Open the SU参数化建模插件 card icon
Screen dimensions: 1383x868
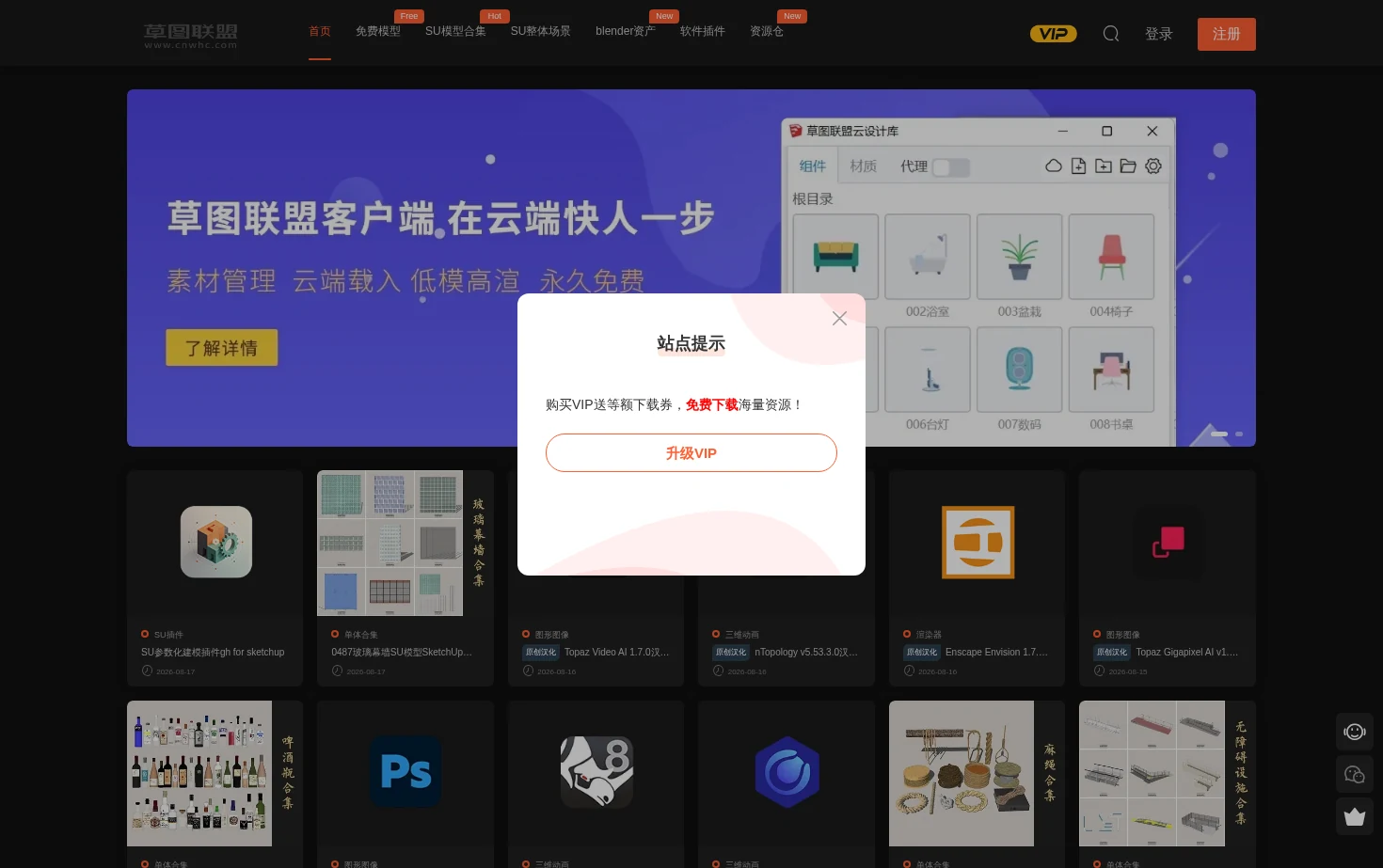216,542
